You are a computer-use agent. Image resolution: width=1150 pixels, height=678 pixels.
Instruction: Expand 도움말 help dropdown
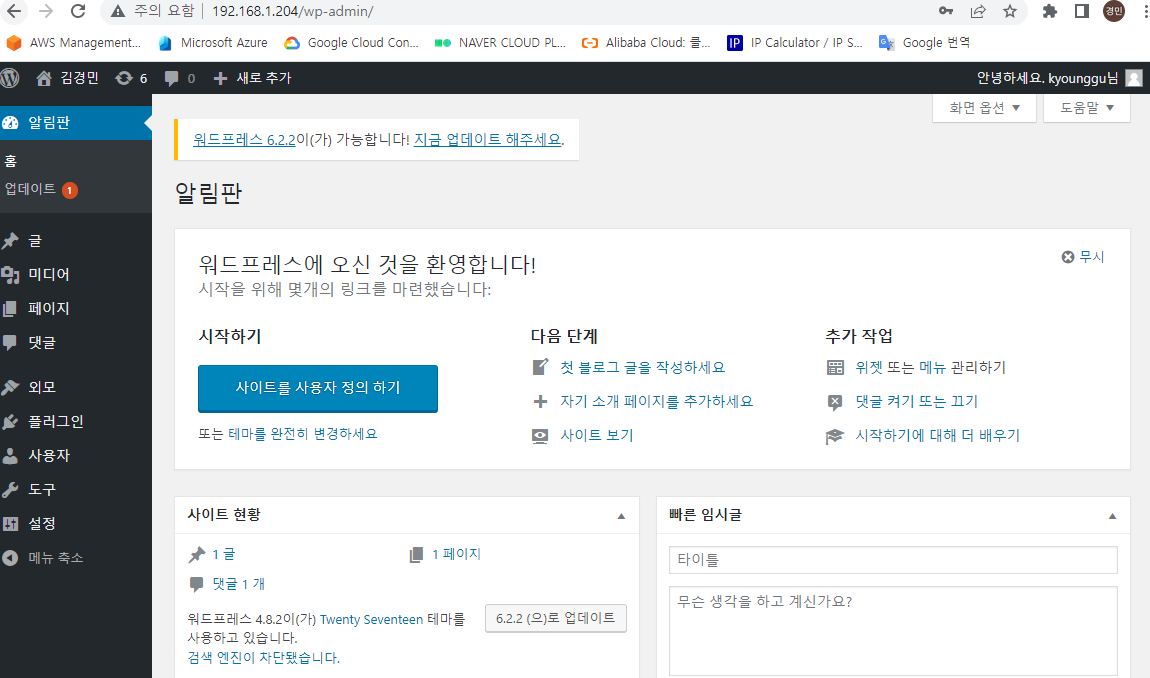point(1086,108)
